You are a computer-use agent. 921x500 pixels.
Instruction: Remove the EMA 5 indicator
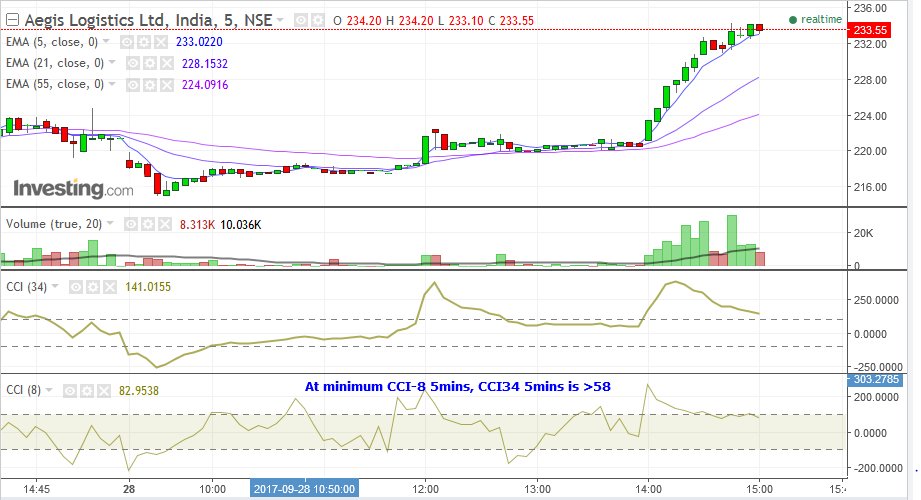161,42
